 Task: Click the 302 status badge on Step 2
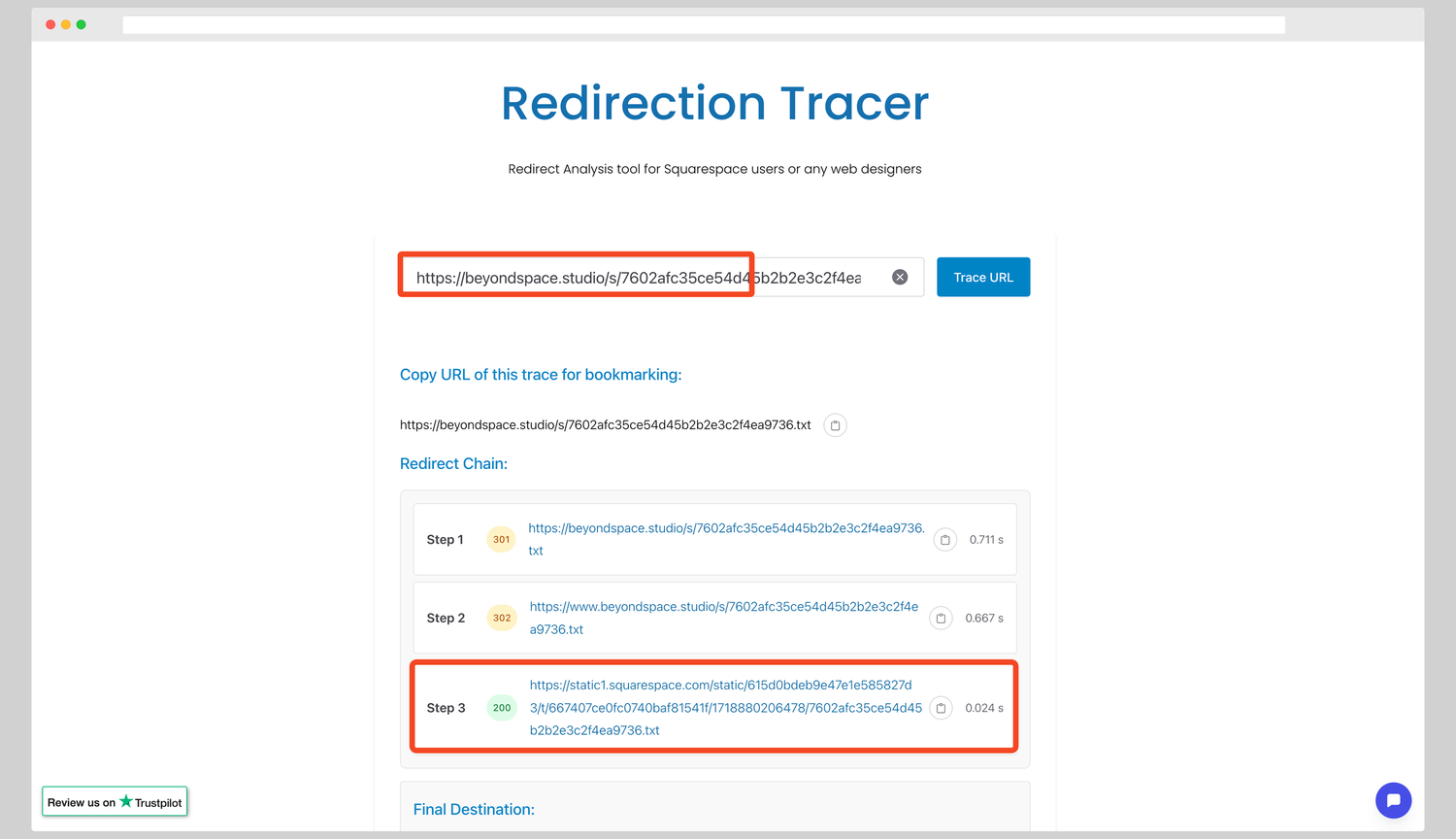(501, 618)
